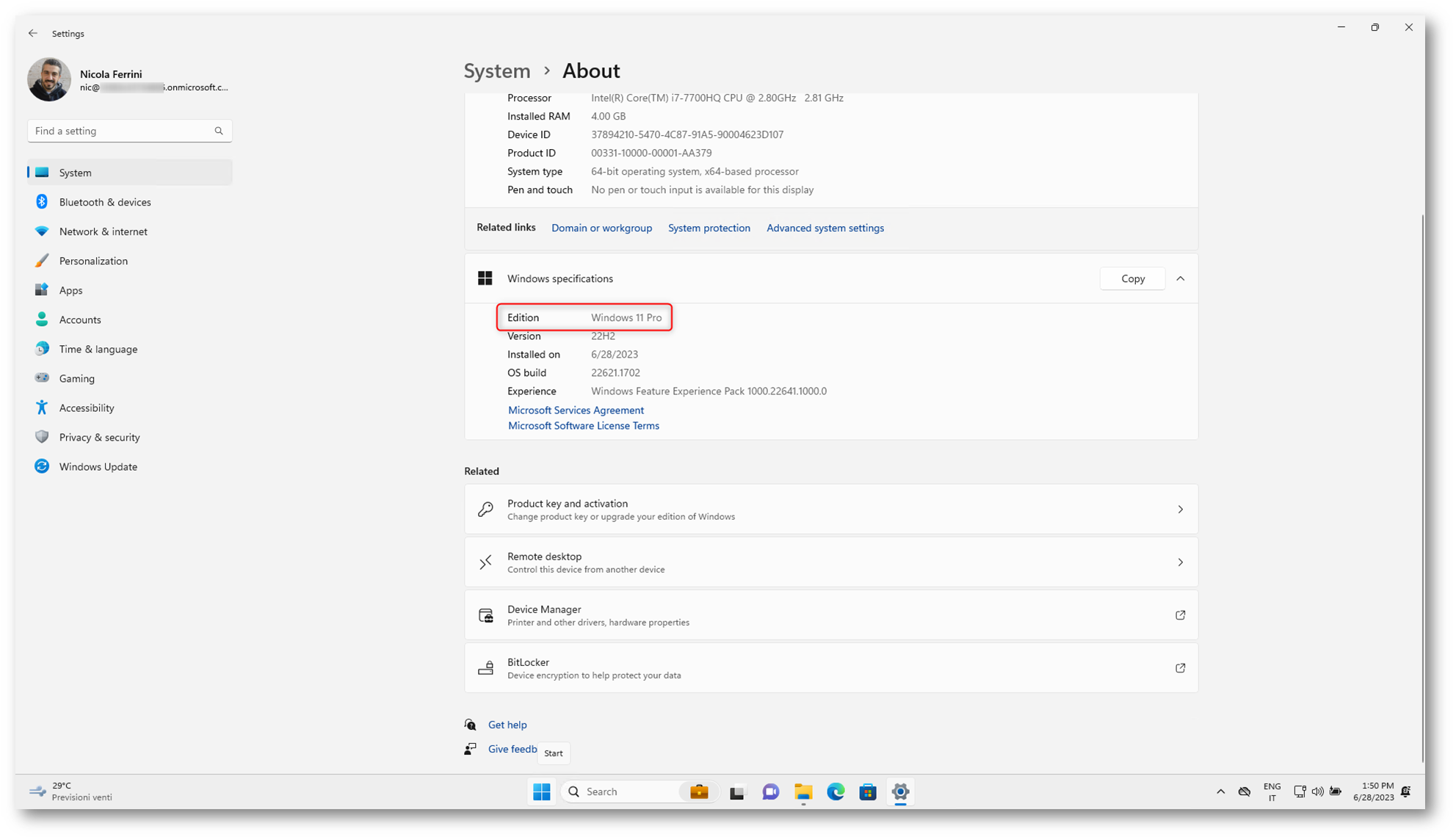The width and height of the screenshot is (1456, 840).
Task: Click the main page vertical scrollbar
Action: (1421, 488)
